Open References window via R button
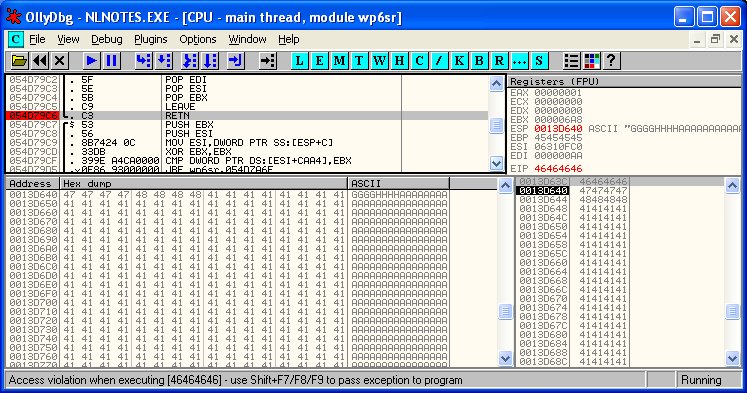This screenshot has height=393, width=747. [499, 60]
